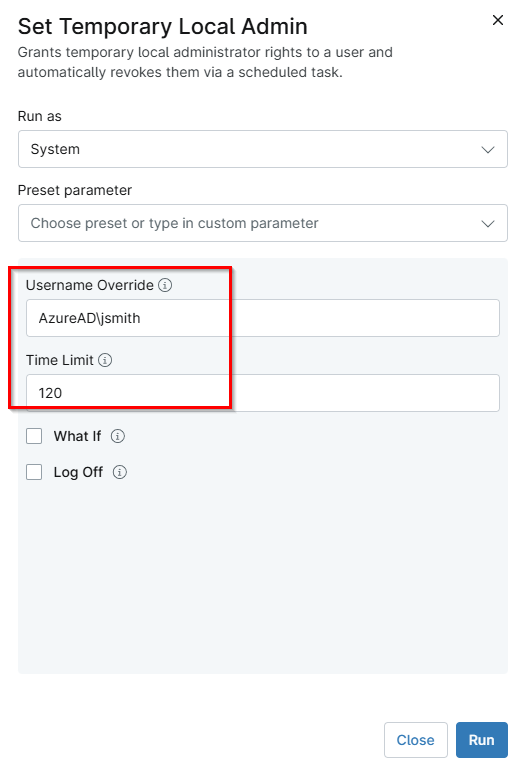
Task: Tick the Log Off checkbox
Action: coord(34,472)
